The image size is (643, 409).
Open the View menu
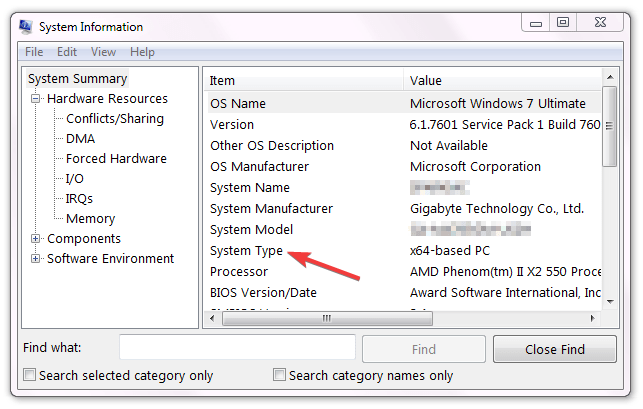(x=103, y=52)
